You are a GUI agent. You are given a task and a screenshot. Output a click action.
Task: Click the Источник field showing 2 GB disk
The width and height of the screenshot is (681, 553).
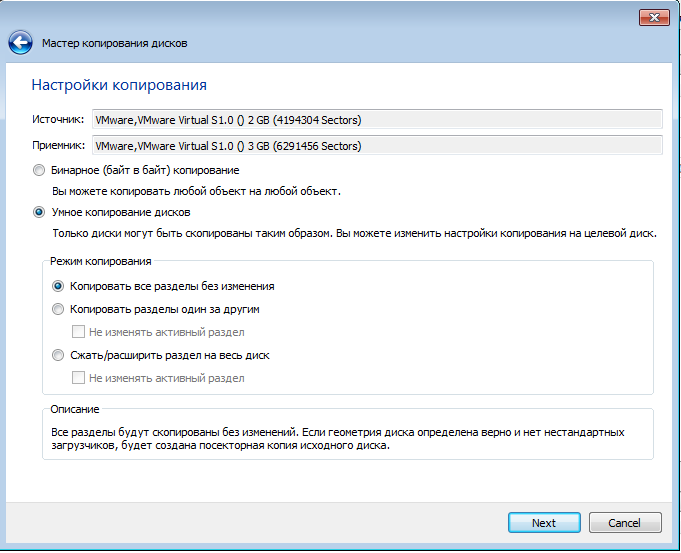pos(377,119)
